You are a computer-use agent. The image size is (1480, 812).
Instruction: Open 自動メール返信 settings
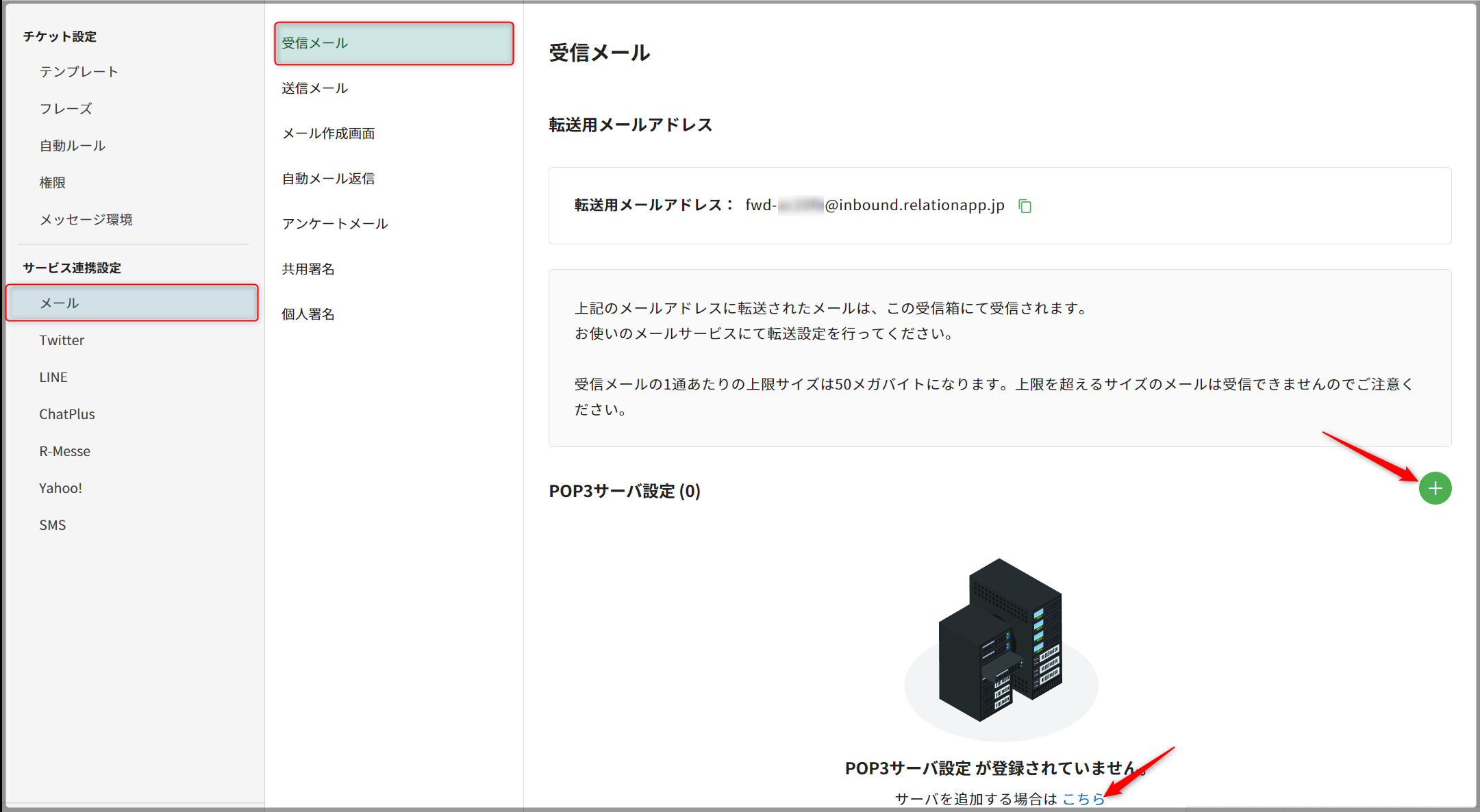coord(328,179)
